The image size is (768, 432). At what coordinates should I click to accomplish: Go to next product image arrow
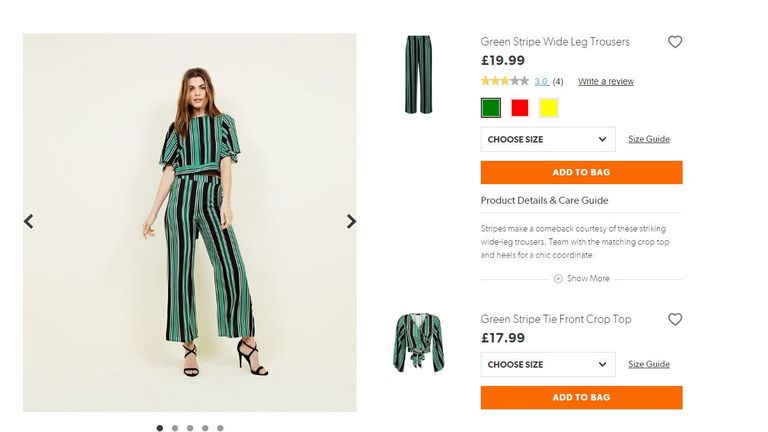351,222
